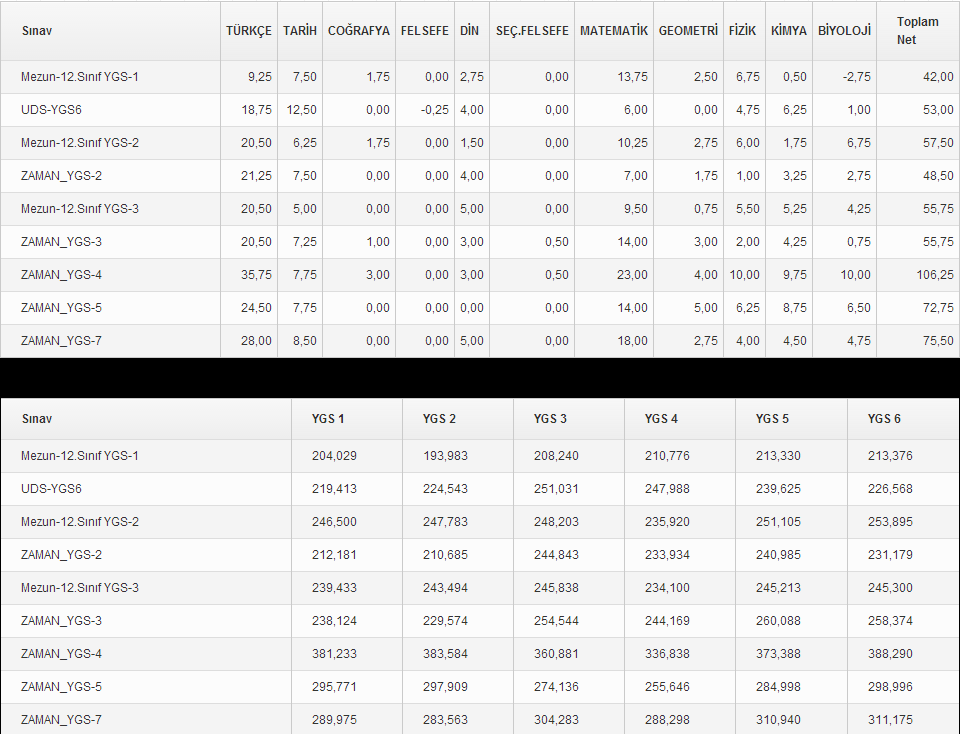Select the MATEMATİK column header
This screenshot has height=734, width=960.
tap(613, 31)
